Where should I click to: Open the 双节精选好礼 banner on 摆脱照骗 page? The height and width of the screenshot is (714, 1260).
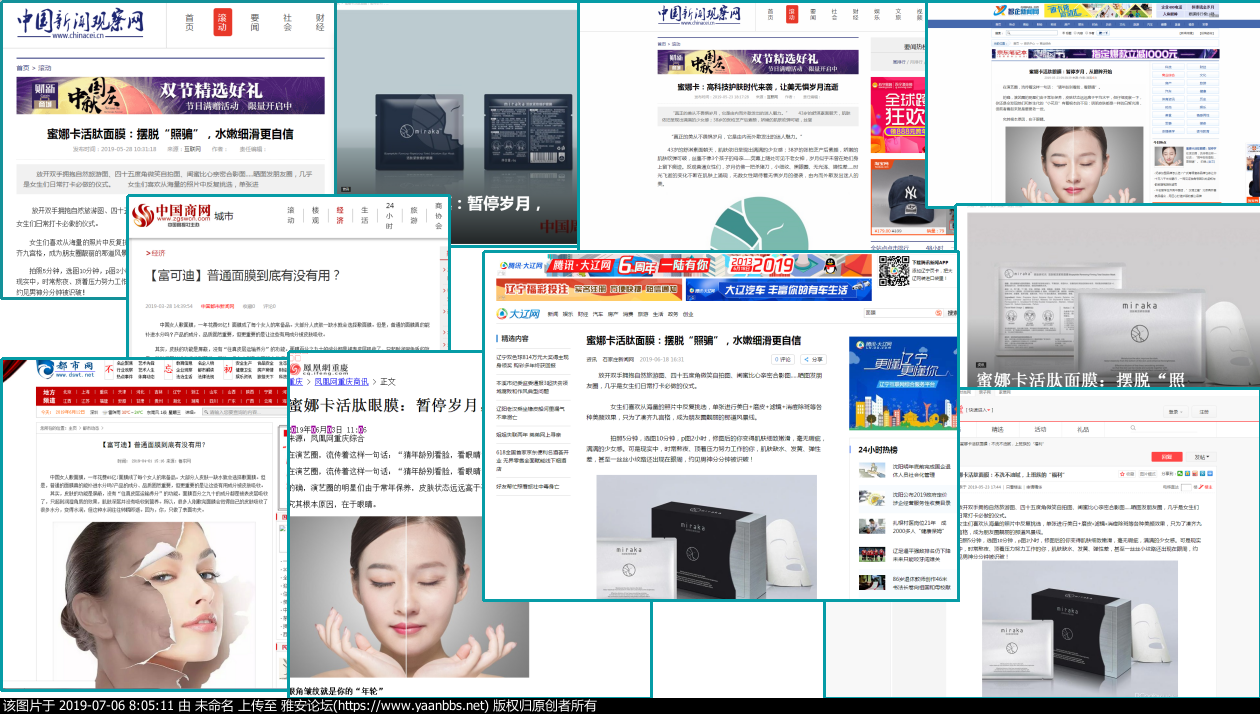[x=170, y=97]
